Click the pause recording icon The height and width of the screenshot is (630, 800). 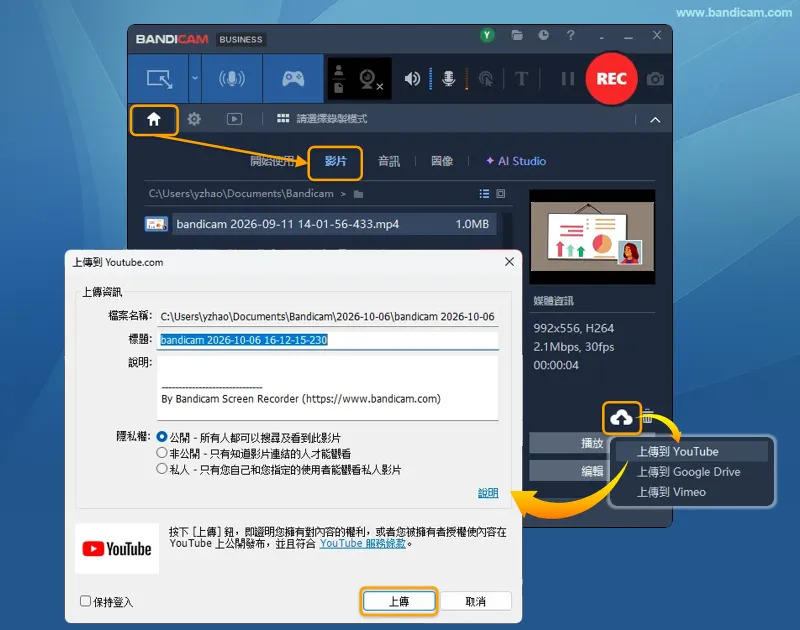[567, 79]
